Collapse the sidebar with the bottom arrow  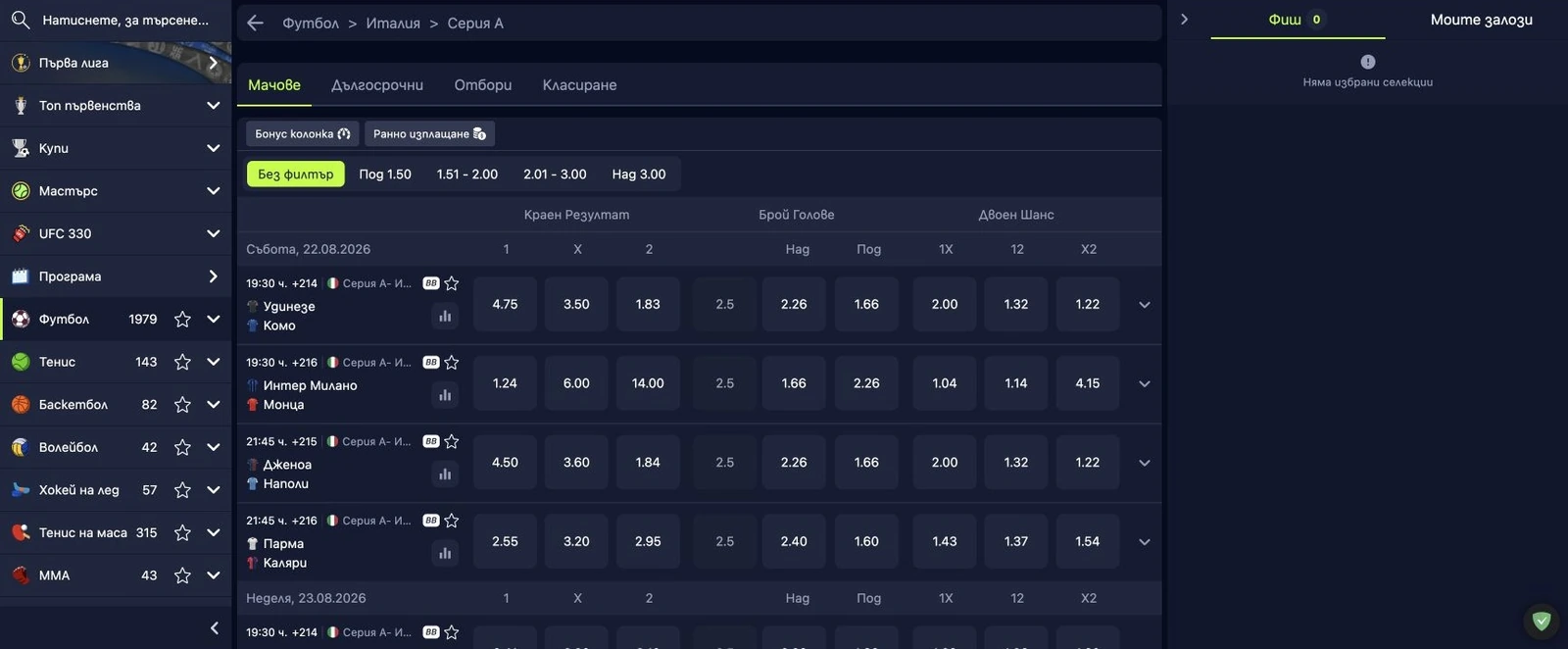(x=215, y=628)
